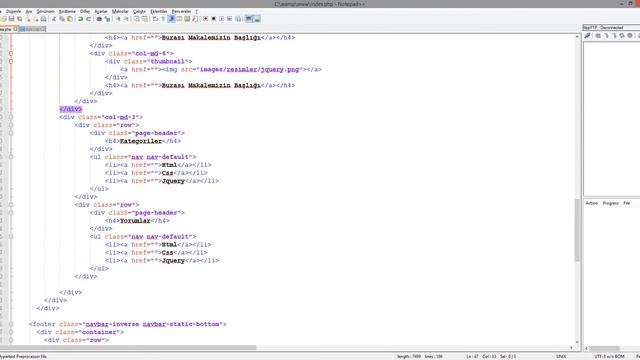
Task: Open the Function List toolbar icon
Action: (x=195, y=19)
